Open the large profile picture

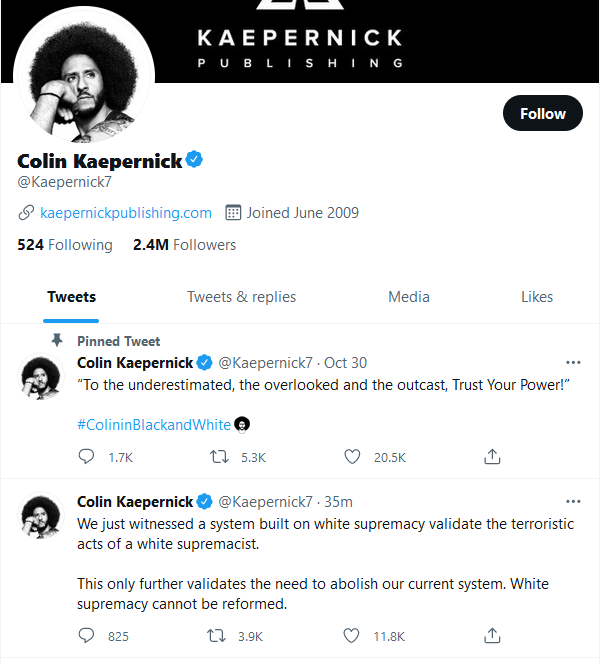coord(84,76)
